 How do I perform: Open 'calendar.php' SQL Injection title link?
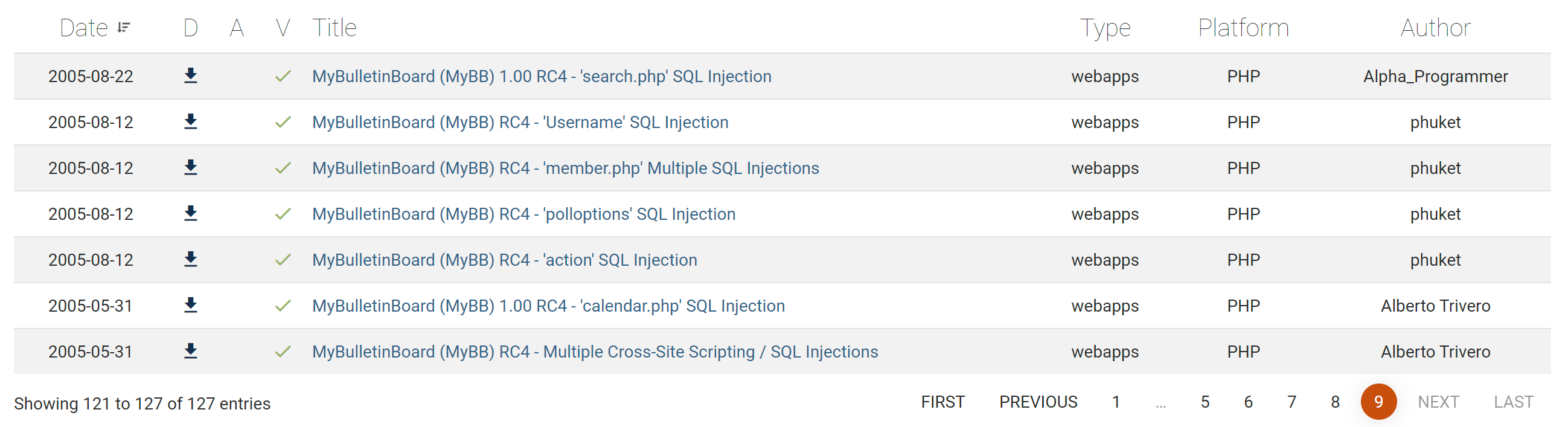[548, 306]
